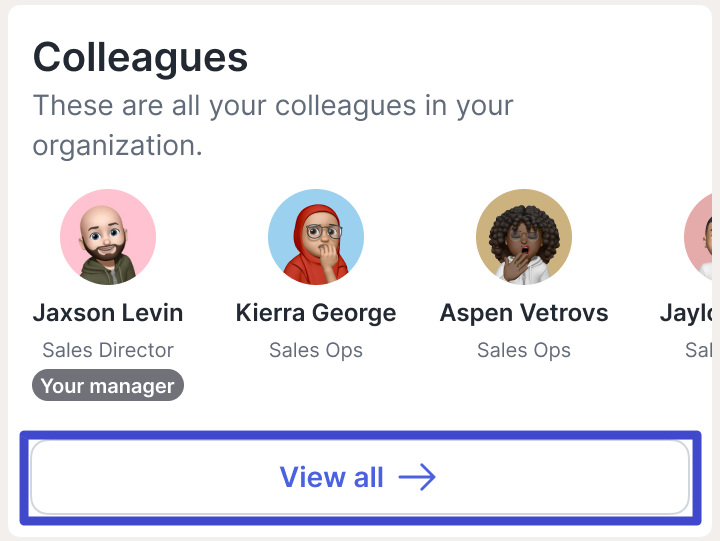Click the cut-off name starting with Jayl
The image size is (720, 541).
coord(688,313)
